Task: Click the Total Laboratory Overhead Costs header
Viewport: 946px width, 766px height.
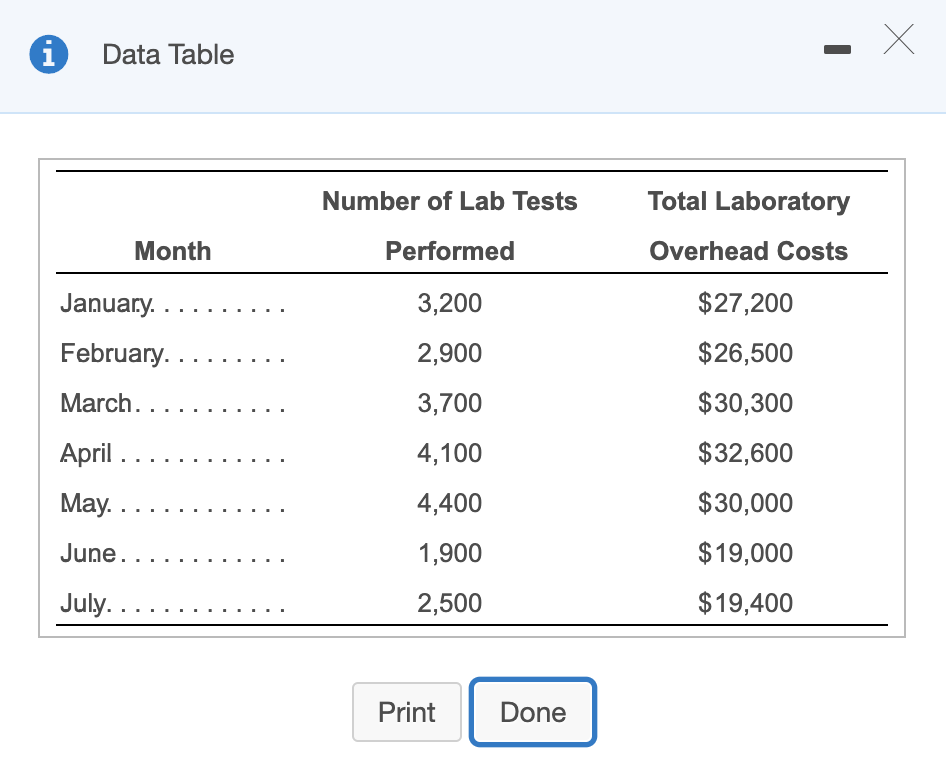Action: pyautogui.click(x=748, y=225)
